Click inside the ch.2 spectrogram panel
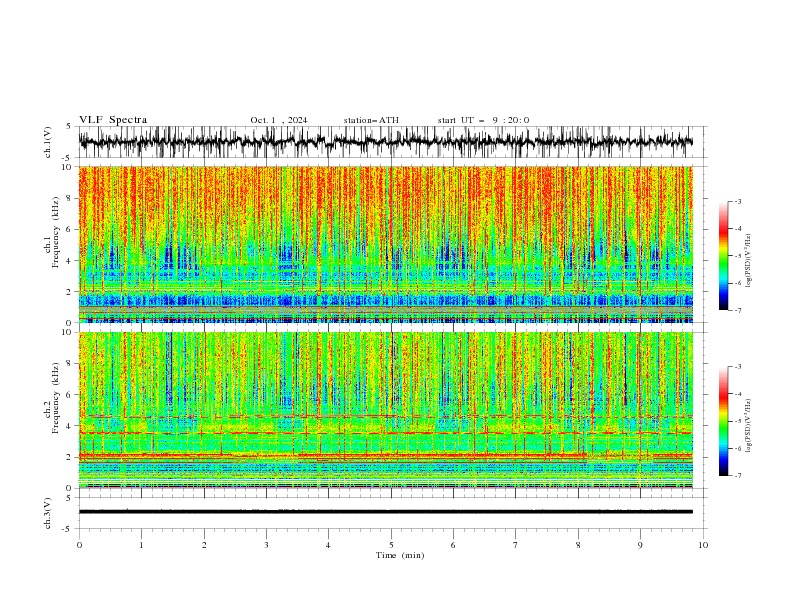The width and height of the screenshot is (792, 612). pos(386,410)
